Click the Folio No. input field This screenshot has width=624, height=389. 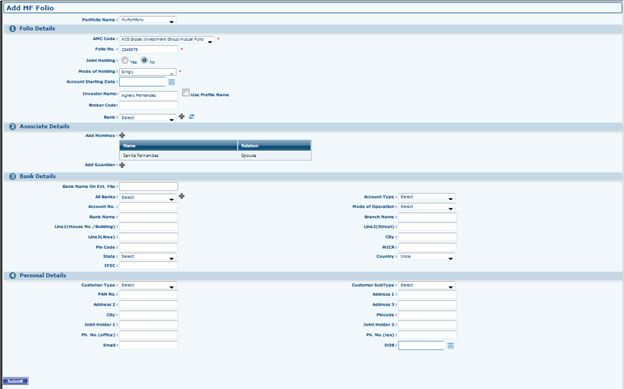[x=148, y=49]
